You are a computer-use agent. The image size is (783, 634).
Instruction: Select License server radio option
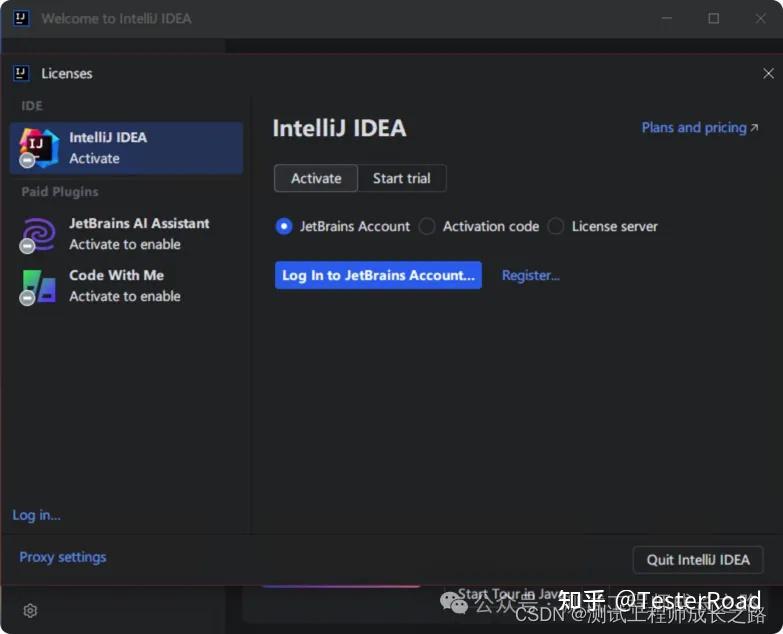(x=555, y=226)
